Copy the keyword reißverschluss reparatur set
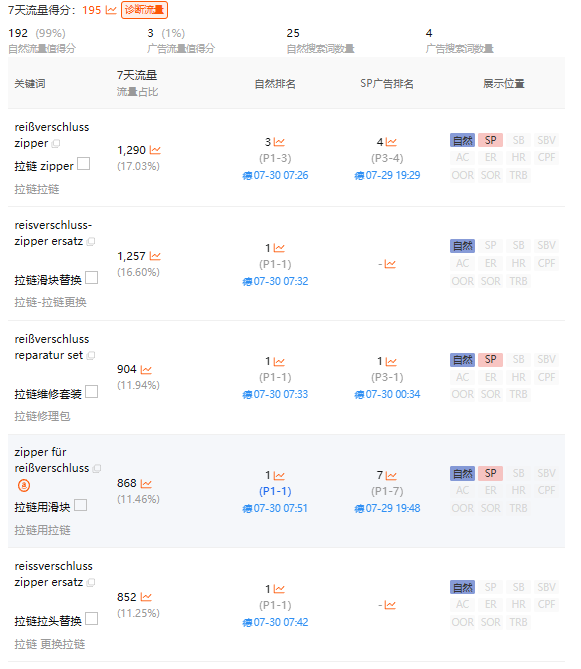Image resolution: width=581 pixels, height=669 pixels. point(90,355)
